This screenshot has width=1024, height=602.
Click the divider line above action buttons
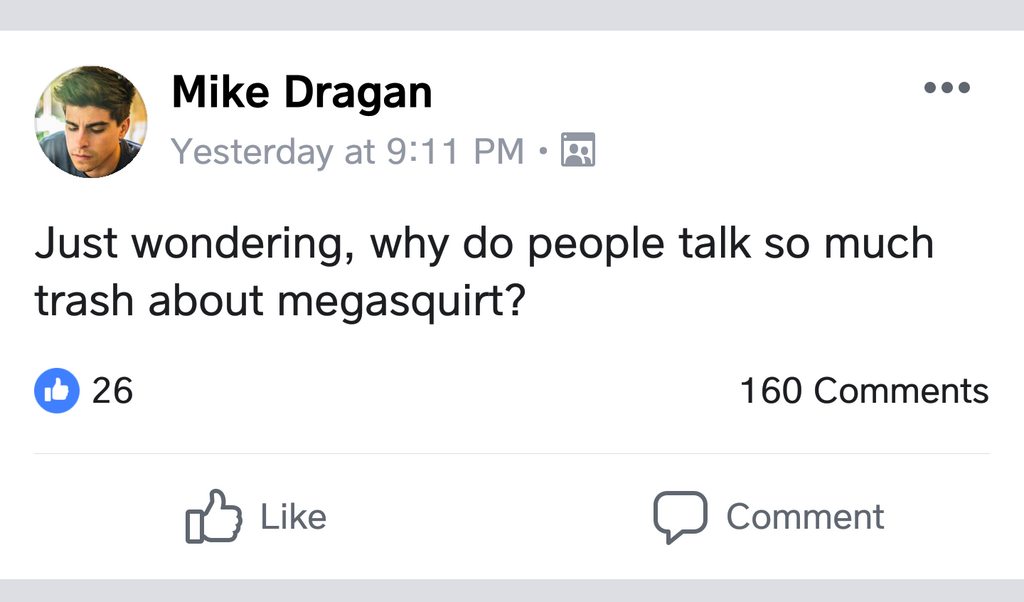(512, 453)
